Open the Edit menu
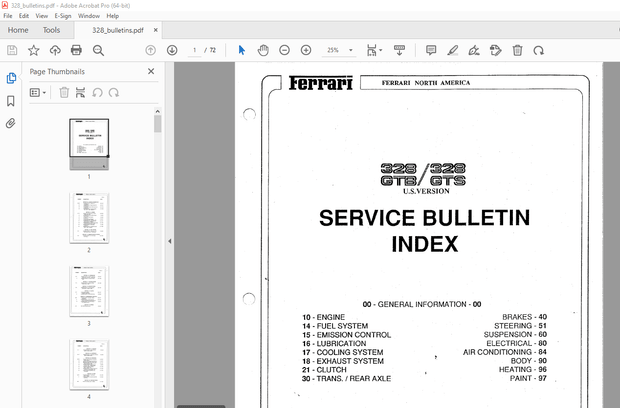The width and height of the screenshot is (620, 408). point(24,16)
